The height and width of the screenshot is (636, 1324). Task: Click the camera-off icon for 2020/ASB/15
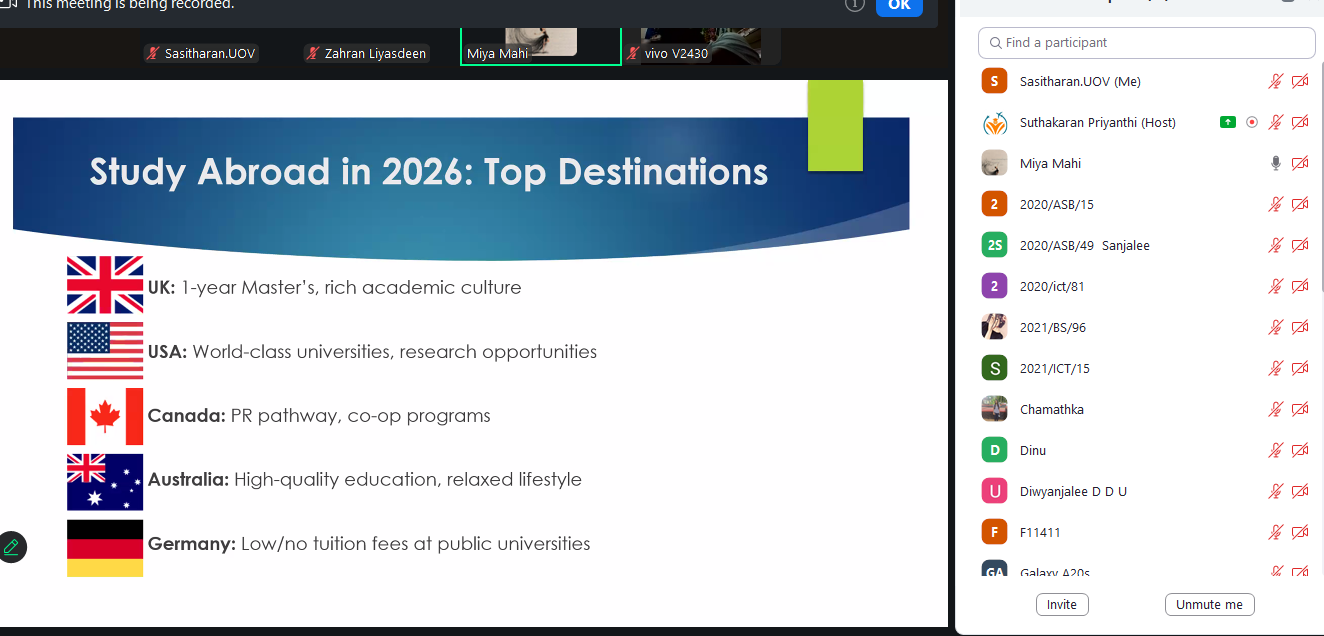point(1300,204)
